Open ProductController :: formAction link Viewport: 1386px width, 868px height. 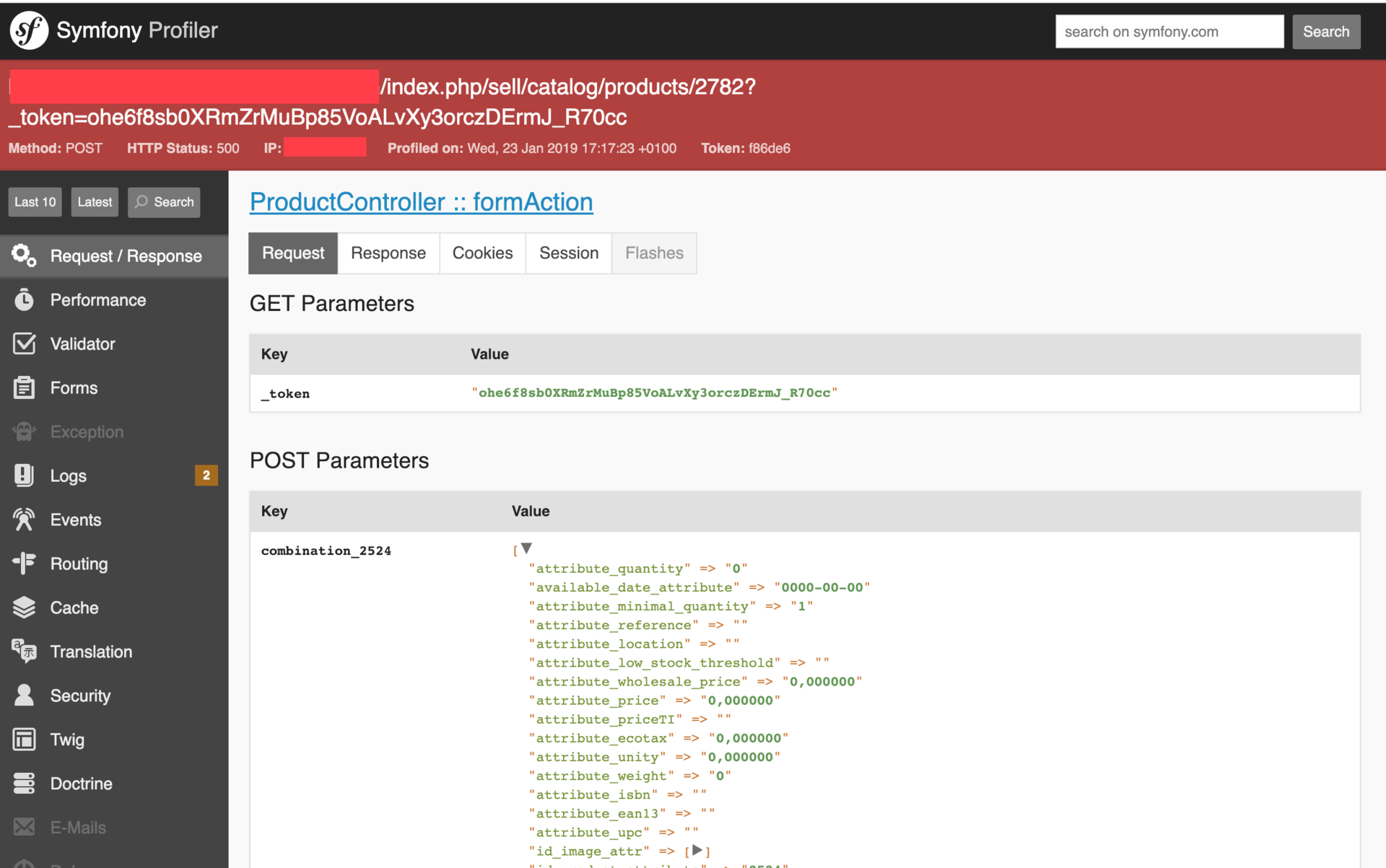point(421,202)
